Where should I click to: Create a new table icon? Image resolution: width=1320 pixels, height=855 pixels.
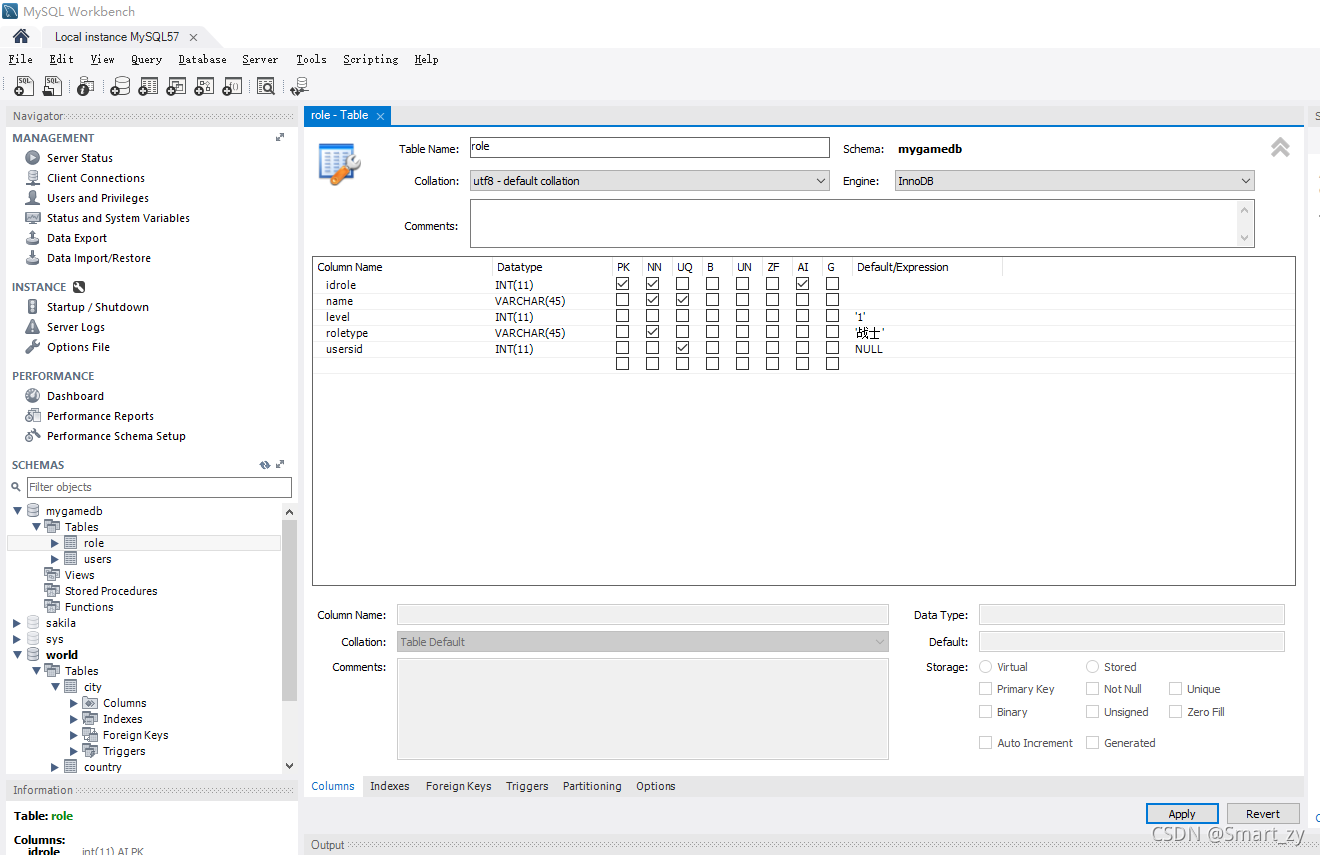(148, 87)
